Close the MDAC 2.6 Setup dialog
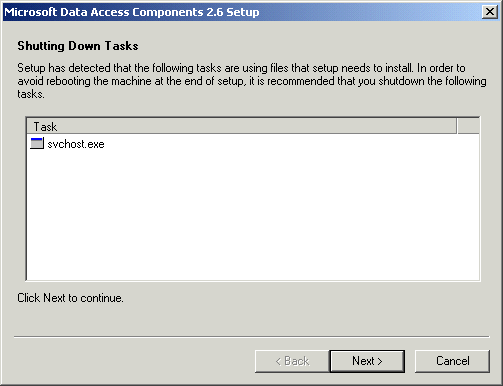This screenshot has width=503, height=386. 490,12
